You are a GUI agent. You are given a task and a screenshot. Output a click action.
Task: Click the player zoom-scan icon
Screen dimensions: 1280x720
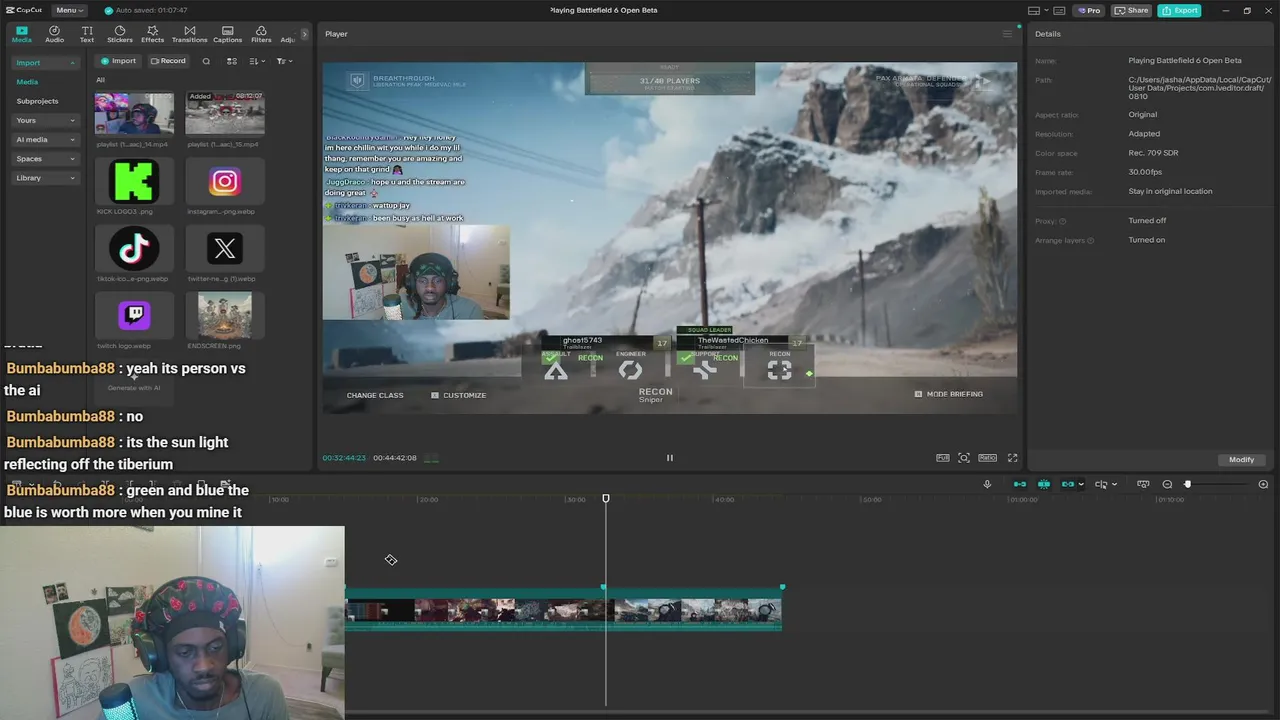tap(964, 458)
